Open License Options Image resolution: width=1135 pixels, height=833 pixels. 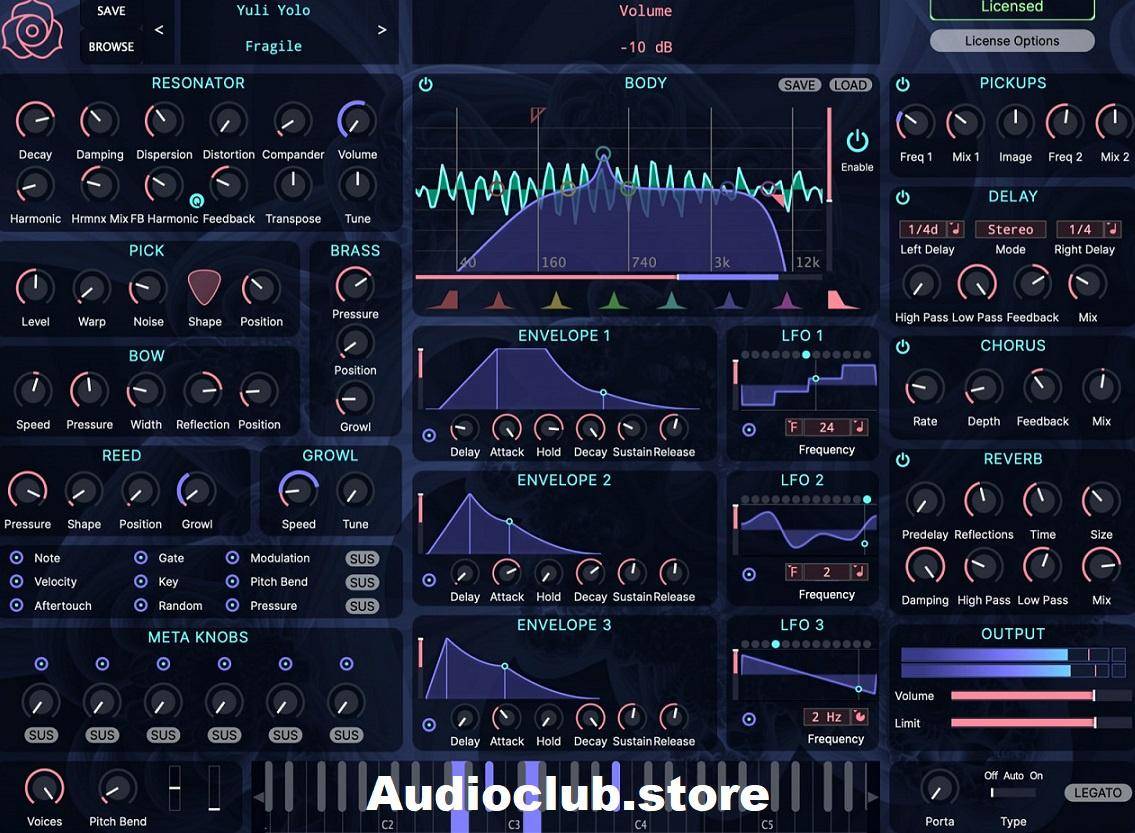(1012, 41)
